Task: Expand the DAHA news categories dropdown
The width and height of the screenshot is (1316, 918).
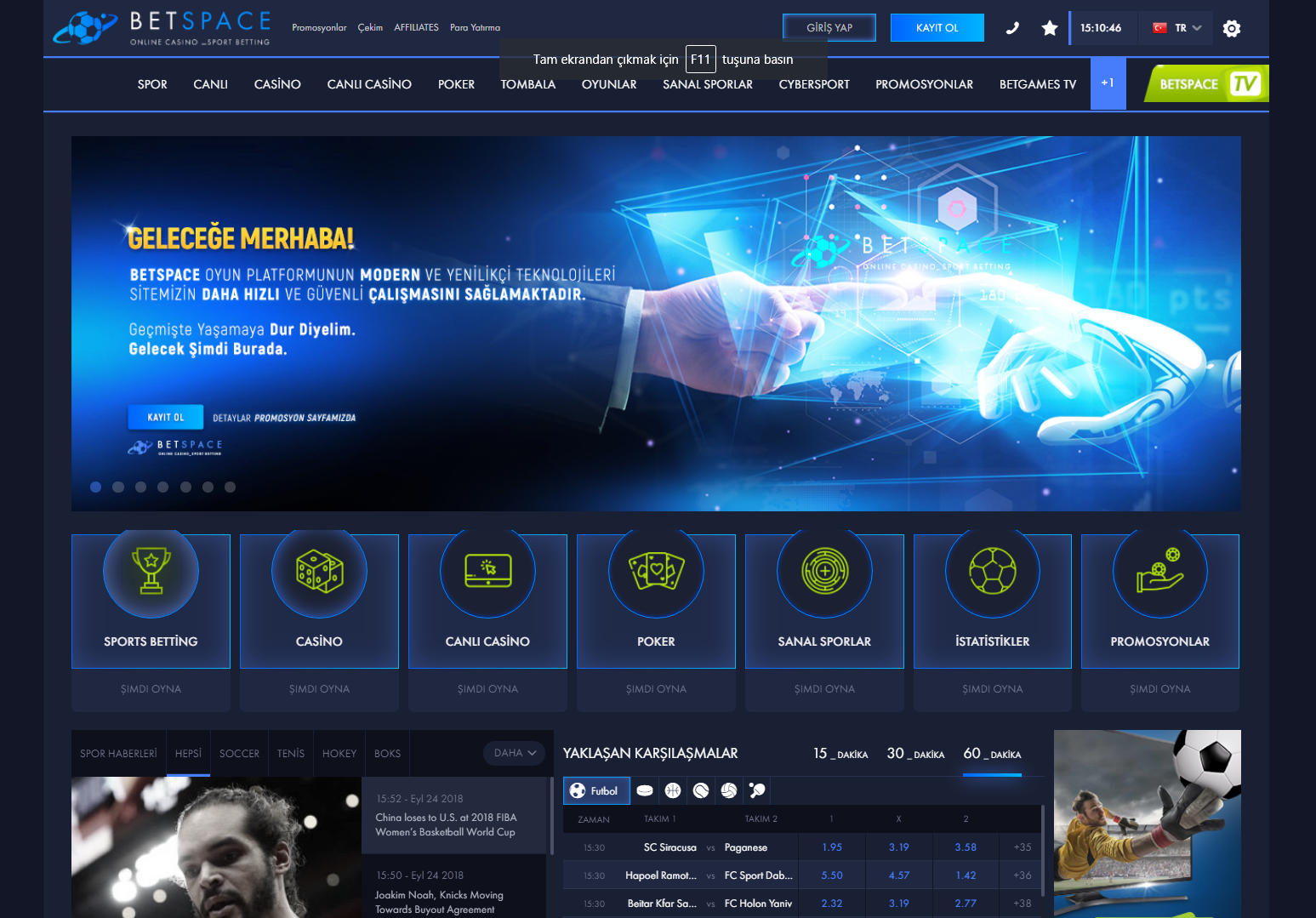Action: (x=515, y=753)
